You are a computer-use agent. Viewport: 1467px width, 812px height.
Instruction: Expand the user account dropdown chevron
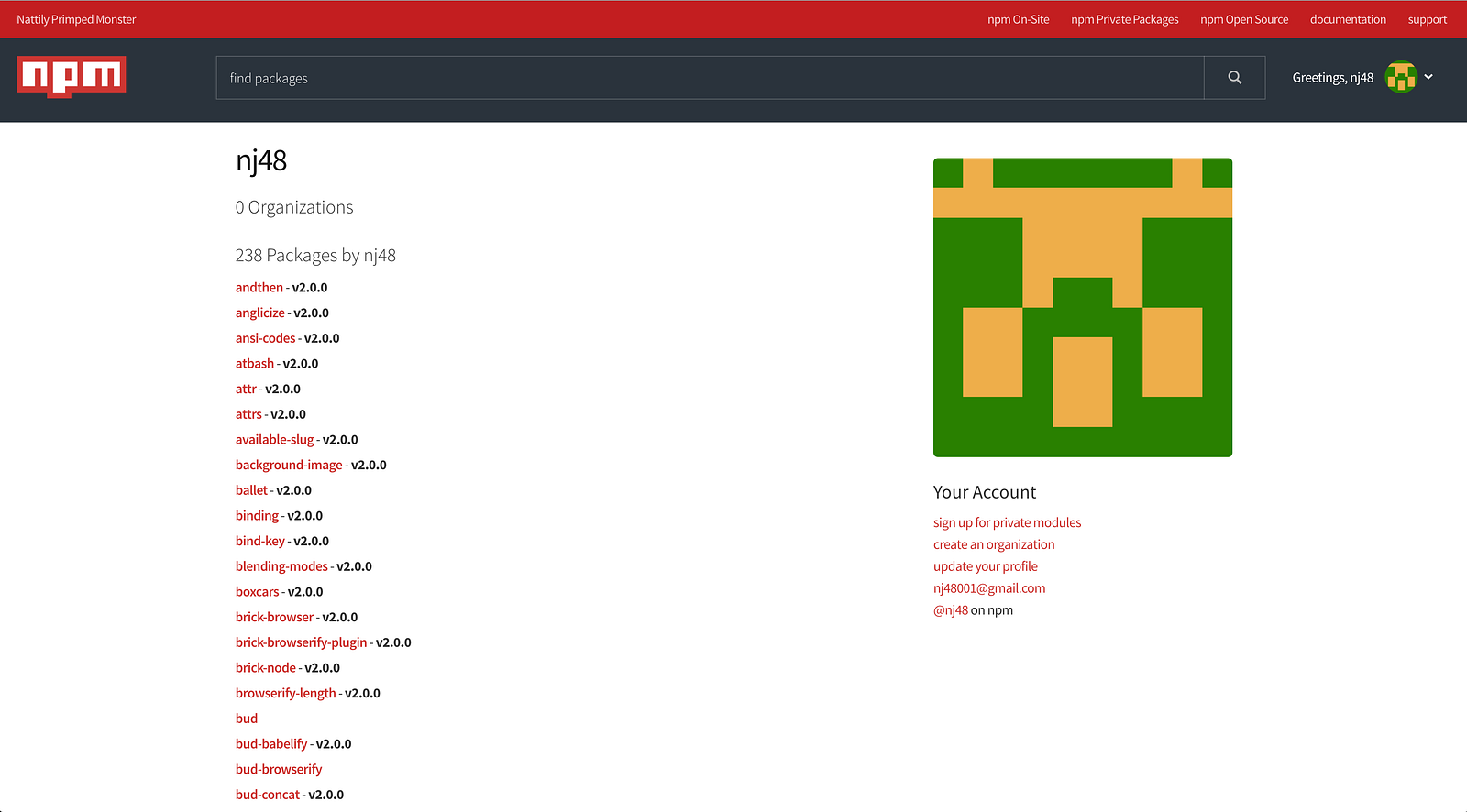1428,77
